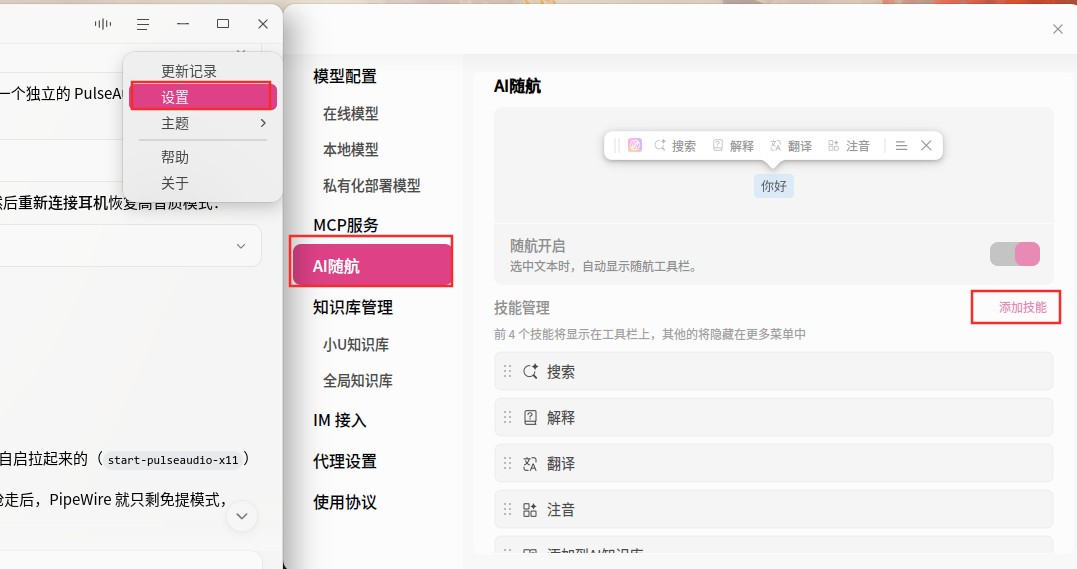This screenshot has width=1077, height=569.
Task: Select AI随航 in the settings sidebar
Action: pos(372,265)
